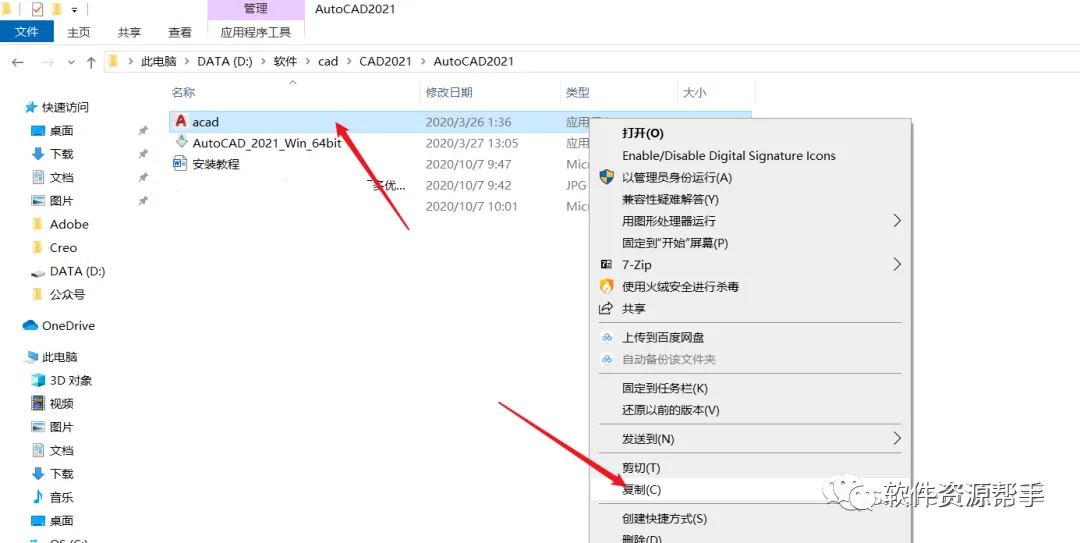Image resolution: width=1080 pixels, height=543 pixels.
Task: Navigate to CAD2021 breadcrumb
Action: click(385, 61)
